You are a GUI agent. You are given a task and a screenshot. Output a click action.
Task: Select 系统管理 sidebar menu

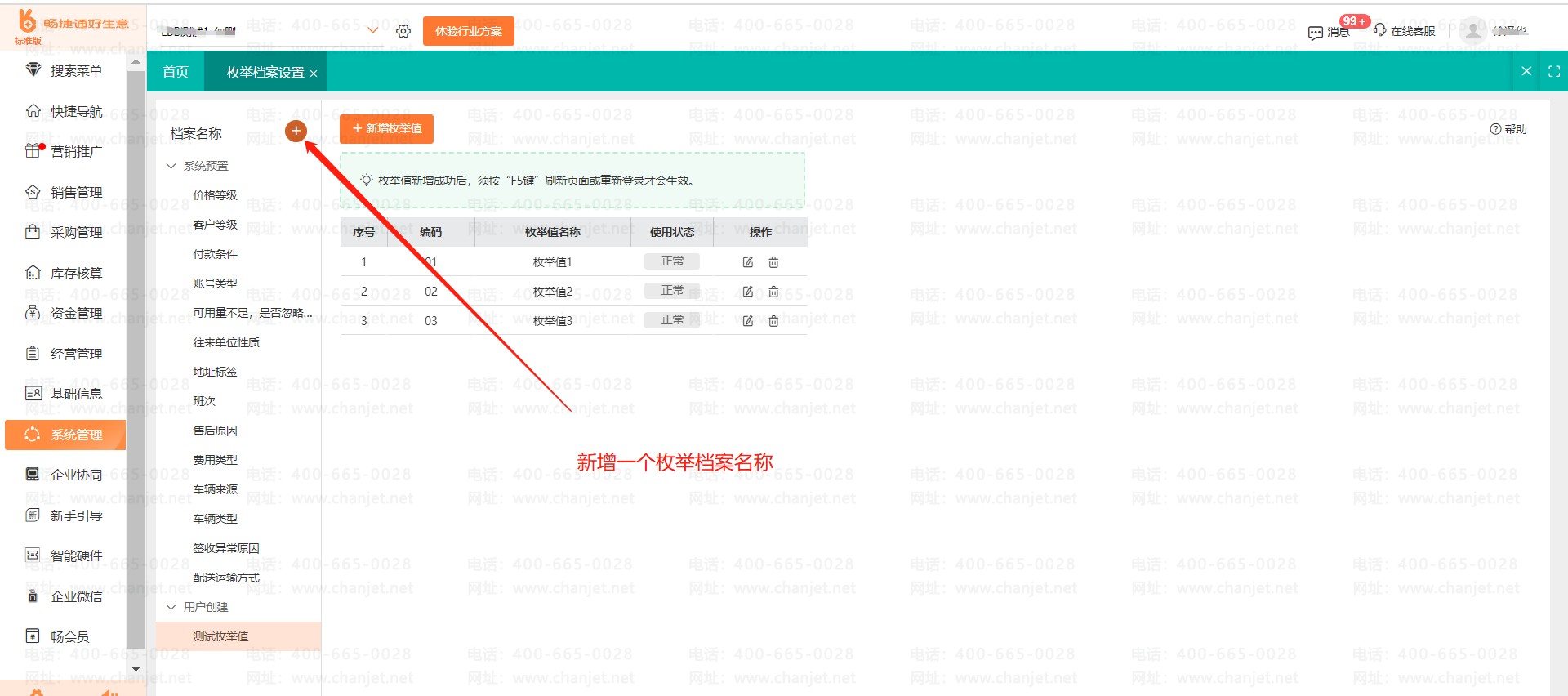coord(65,435)
